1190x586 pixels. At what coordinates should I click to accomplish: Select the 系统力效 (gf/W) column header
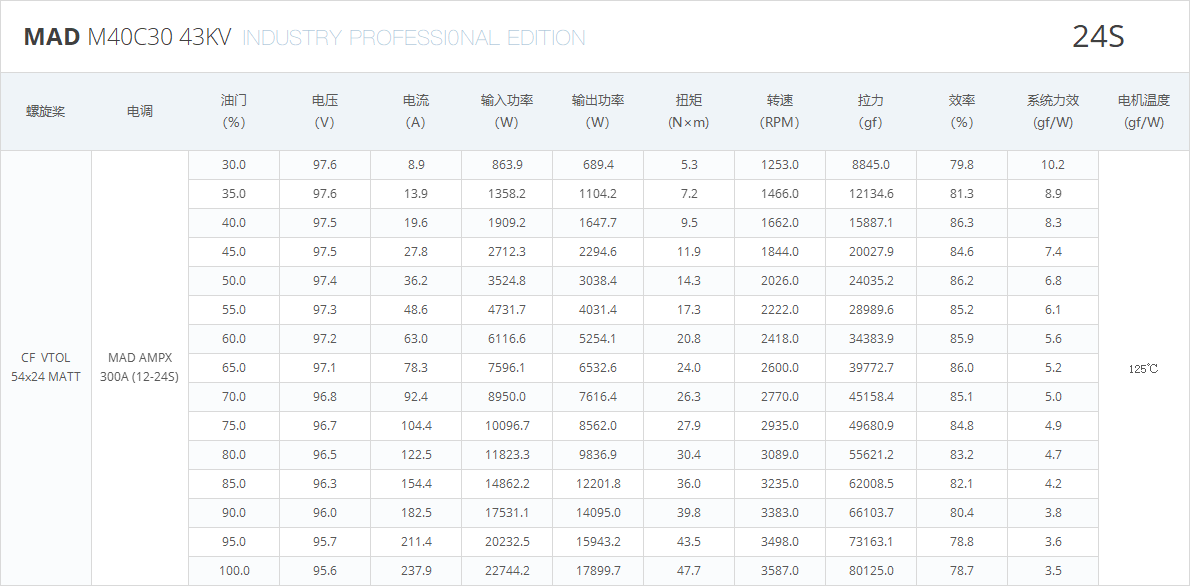(x=1053, y=111)
